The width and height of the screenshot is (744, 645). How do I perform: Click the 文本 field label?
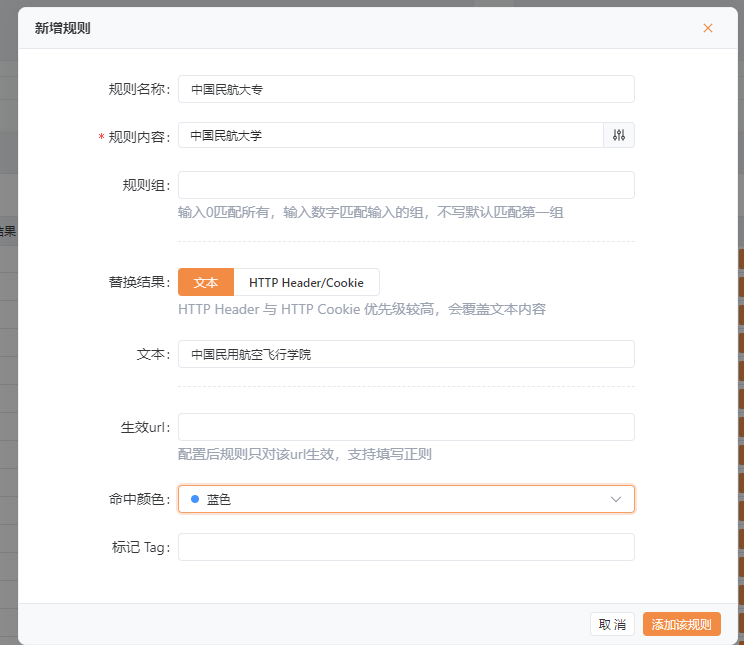[x=153, y=354]
